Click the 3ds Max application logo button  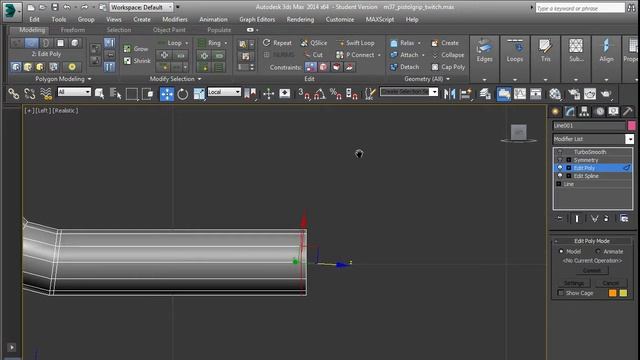11,11
